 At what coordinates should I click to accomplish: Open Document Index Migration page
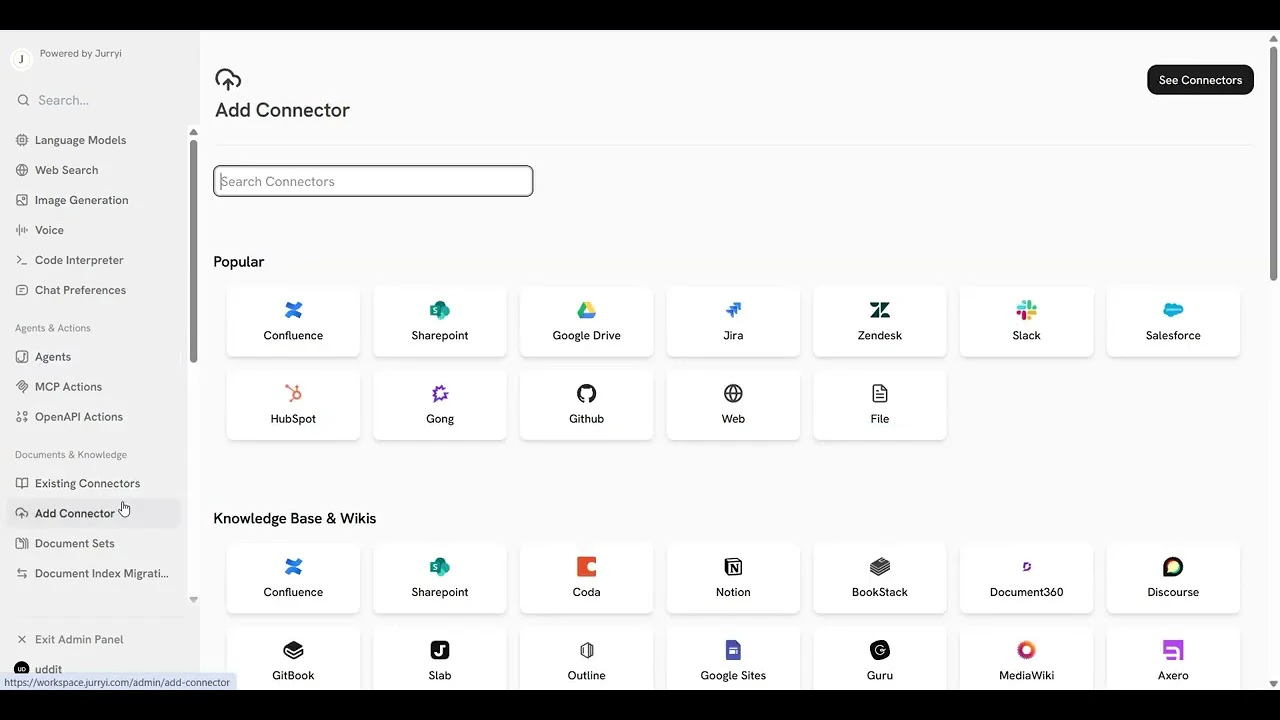pyautogui.click(x=93, y=573)
